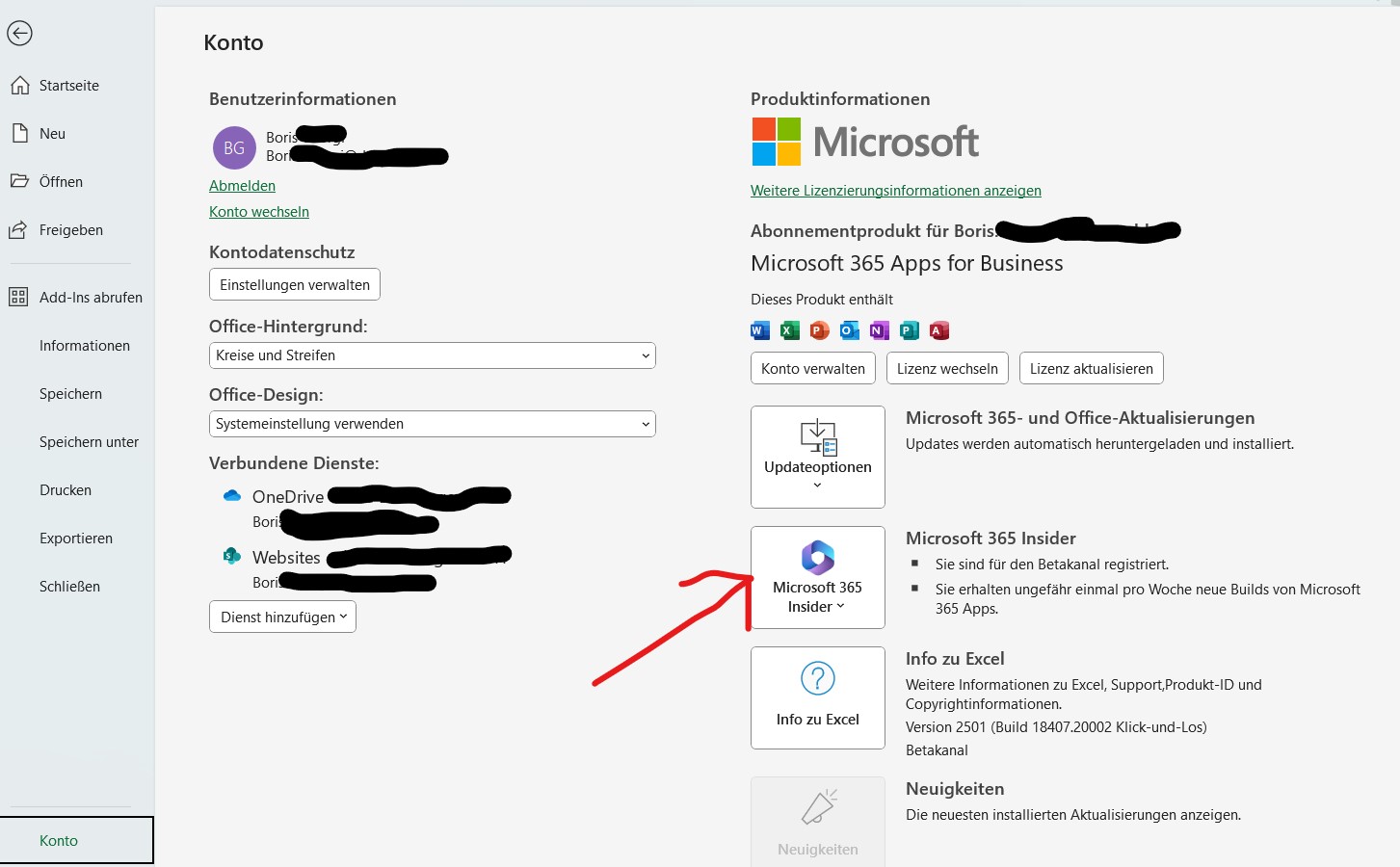The image size is (1400, 867).
Task: Click the text "Microsoft 365 Apps for Business"
Action: [907, 263]
